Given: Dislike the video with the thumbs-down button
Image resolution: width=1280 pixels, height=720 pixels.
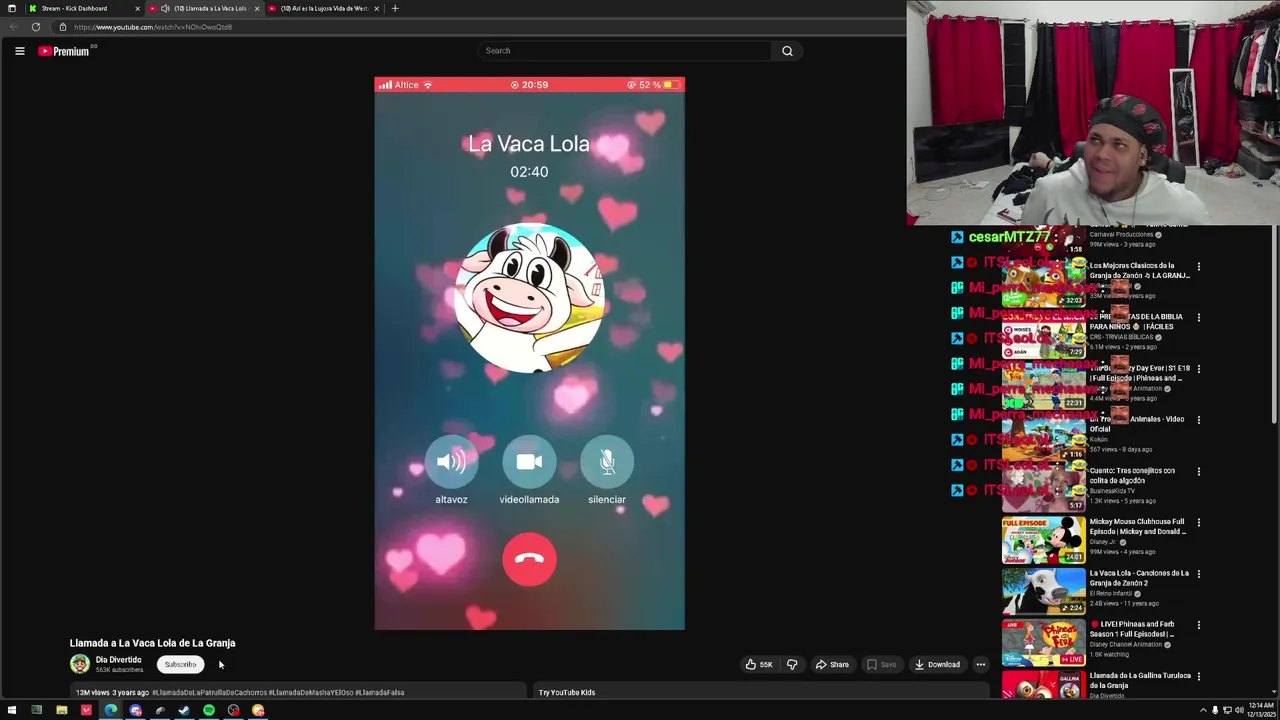Looking at the screenshot, I should (x=792, y=664).
